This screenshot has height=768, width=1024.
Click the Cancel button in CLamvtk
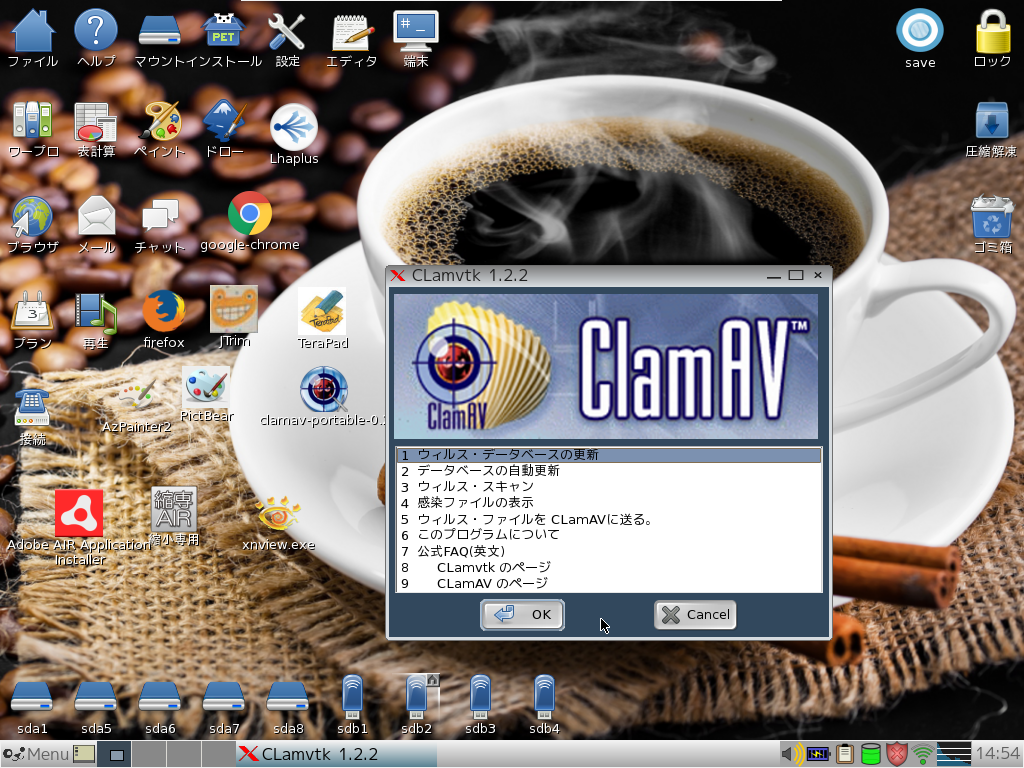(x=695, y=615)
